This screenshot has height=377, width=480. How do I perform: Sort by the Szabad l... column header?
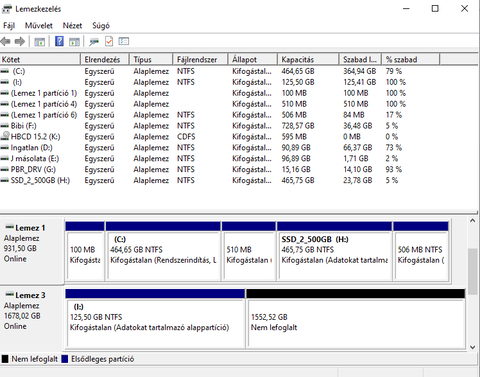click(360, 60)
